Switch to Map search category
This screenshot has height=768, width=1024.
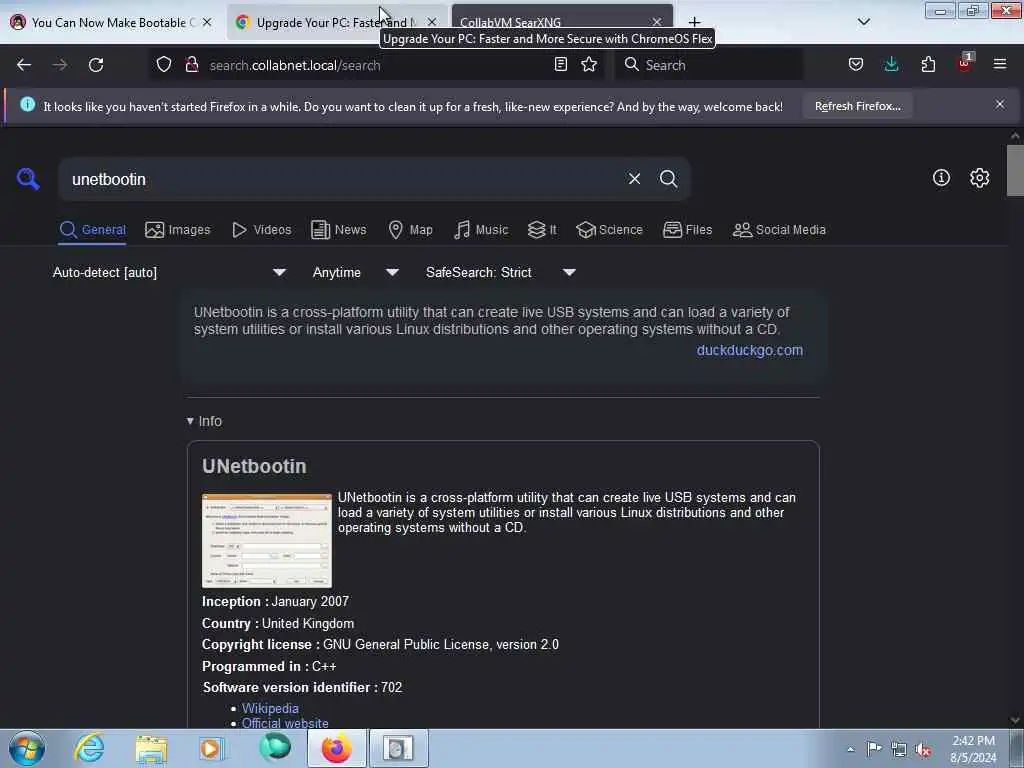[x=410, y=230]
